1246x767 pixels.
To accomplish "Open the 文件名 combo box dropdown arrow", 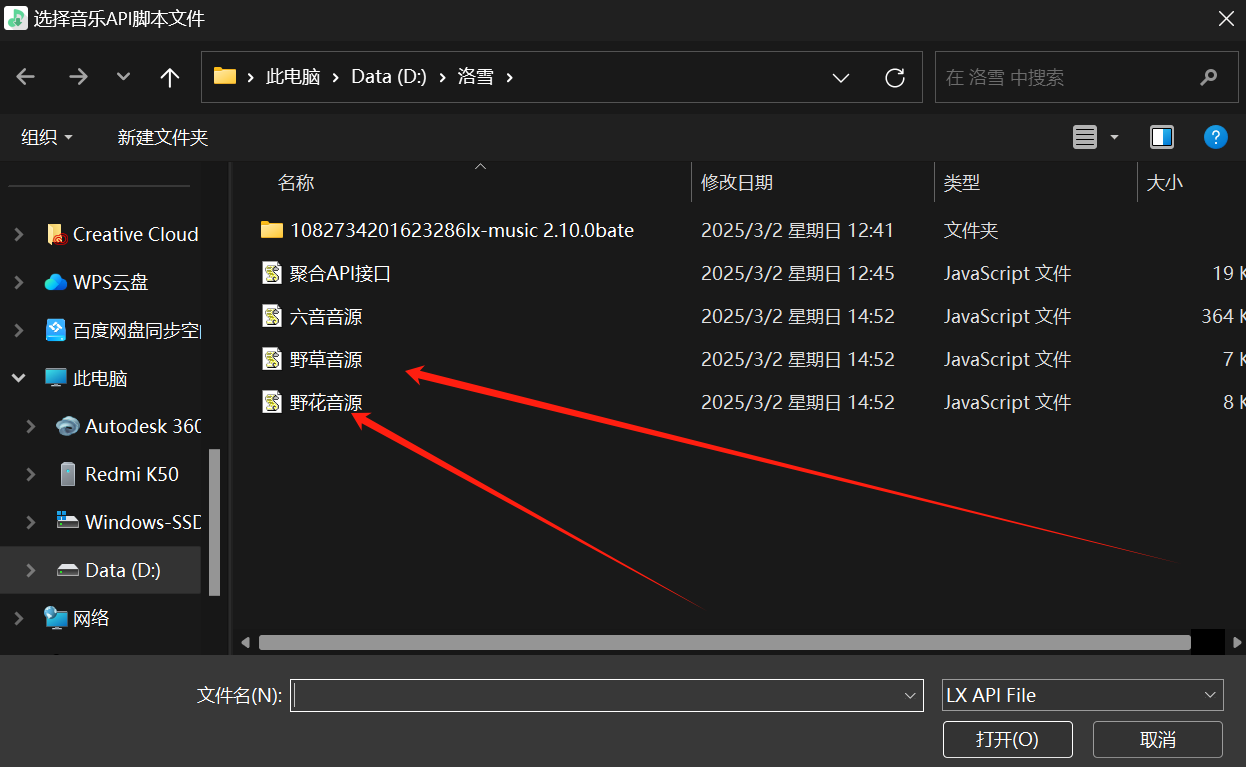I will click(x=910, y=695).
